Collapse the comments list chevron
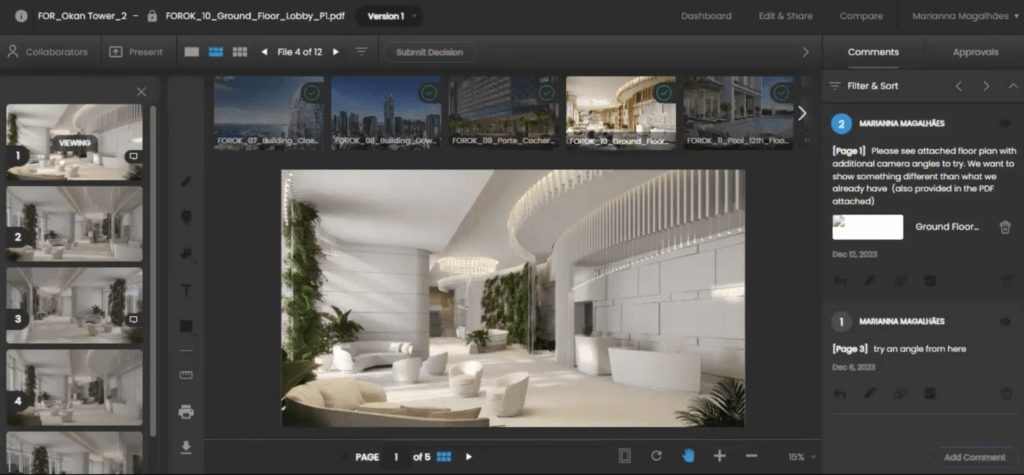 click(x=1013, y=86)
